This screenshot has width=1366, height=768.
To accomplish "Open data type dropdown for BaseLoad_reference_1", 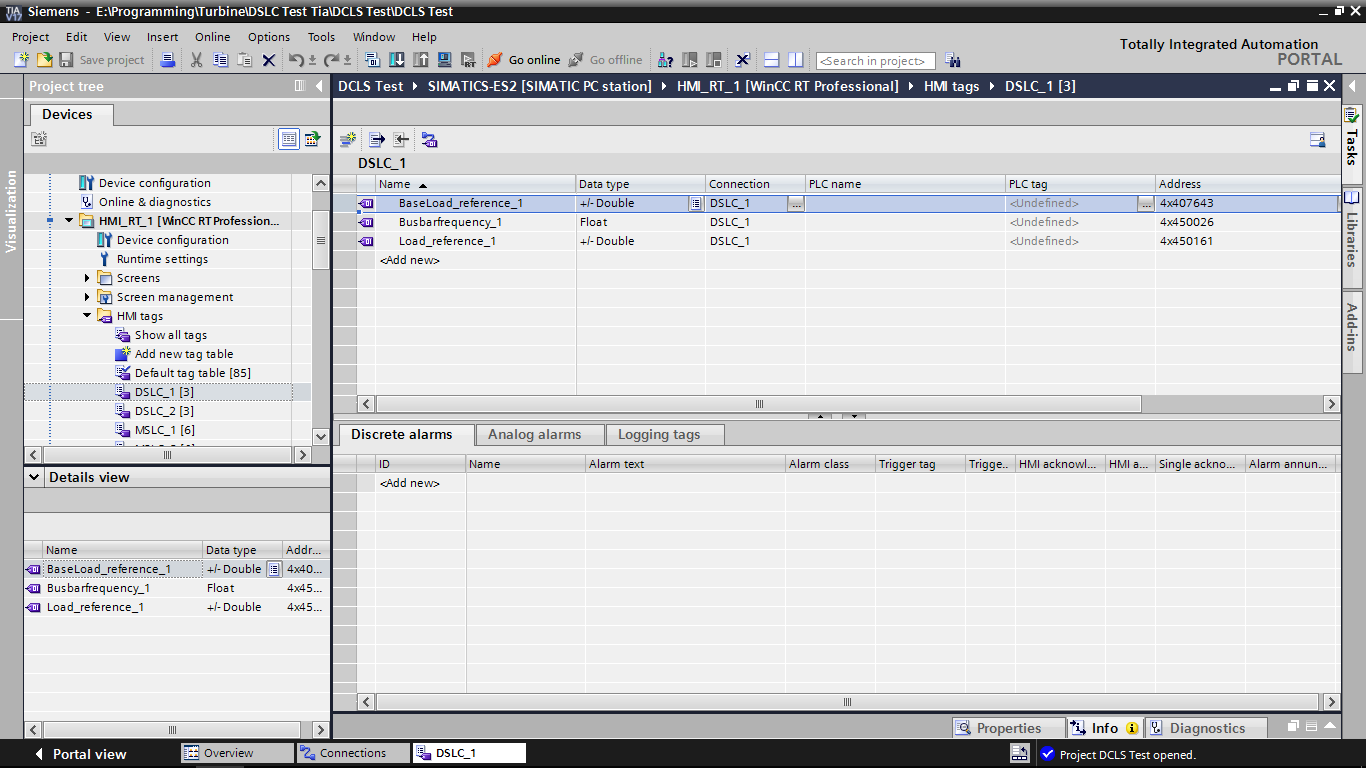I will [x=695, y=203].
